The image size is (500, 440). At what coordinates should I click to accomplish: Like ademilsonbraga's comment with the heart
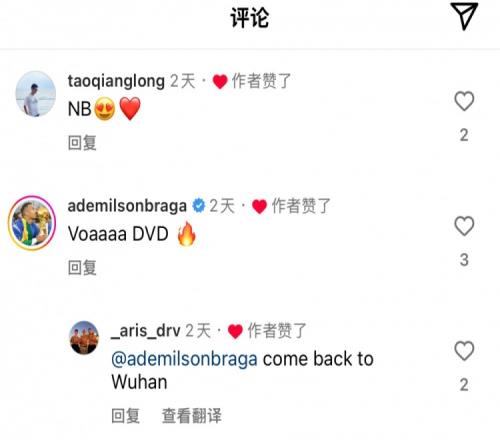[x=464, y=226]
